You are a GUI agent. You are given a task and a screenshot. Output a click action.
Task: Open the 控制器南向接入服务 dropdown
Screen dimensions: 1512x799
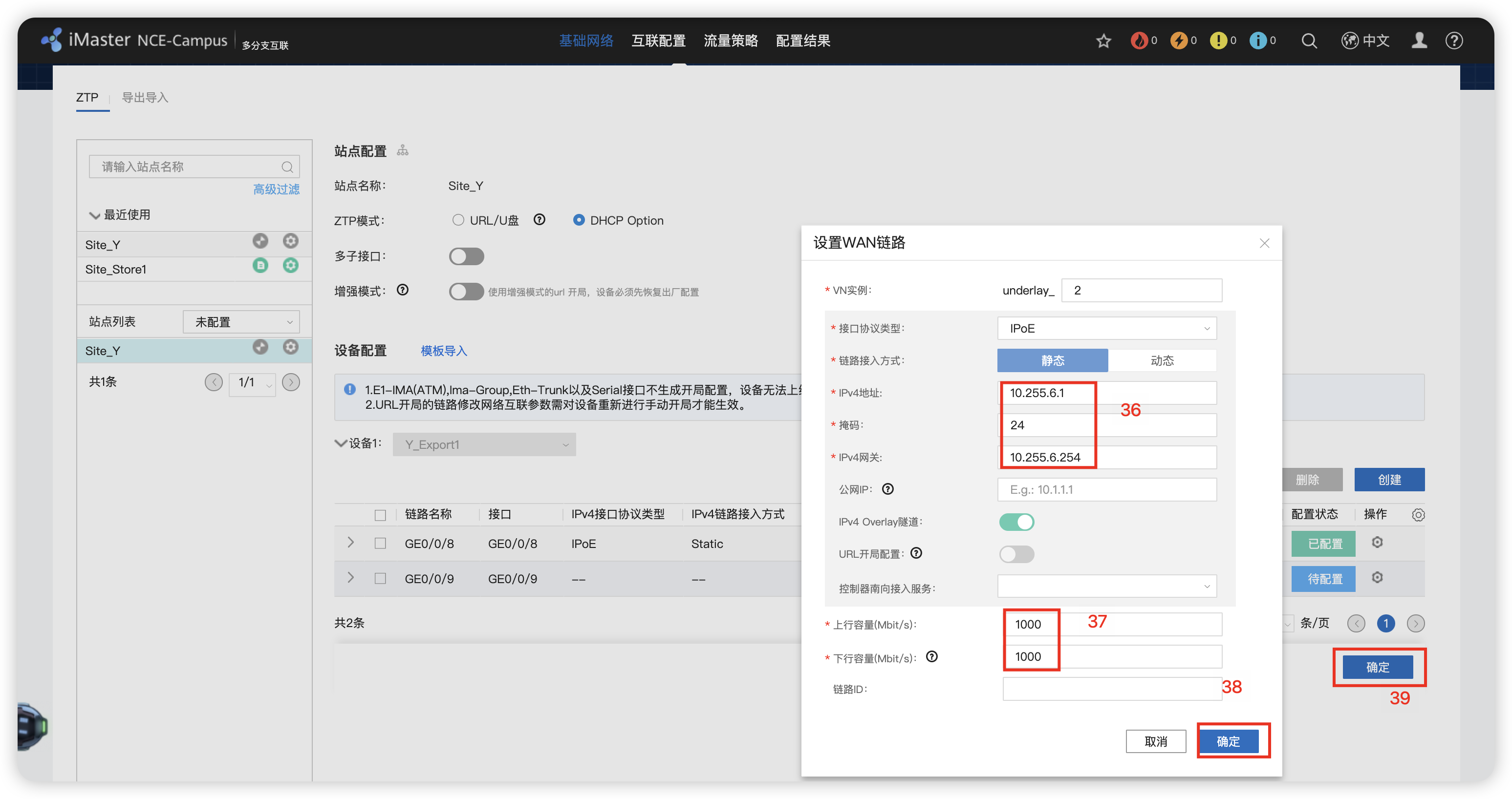(1106, 586)
